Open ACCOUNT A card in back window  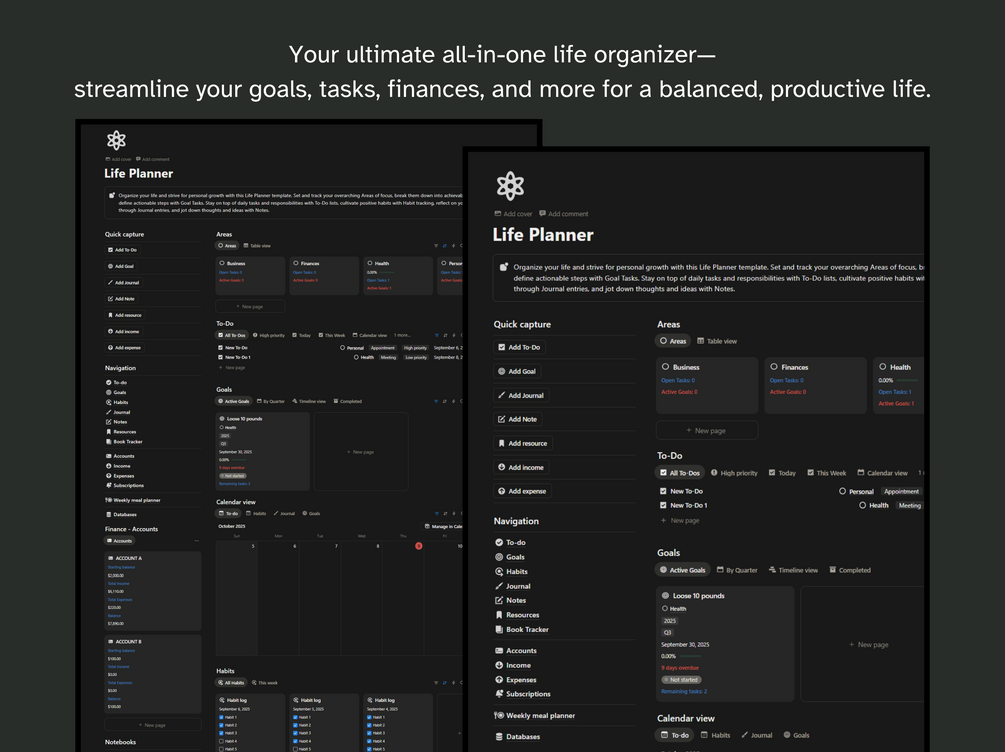coord(153,591)
